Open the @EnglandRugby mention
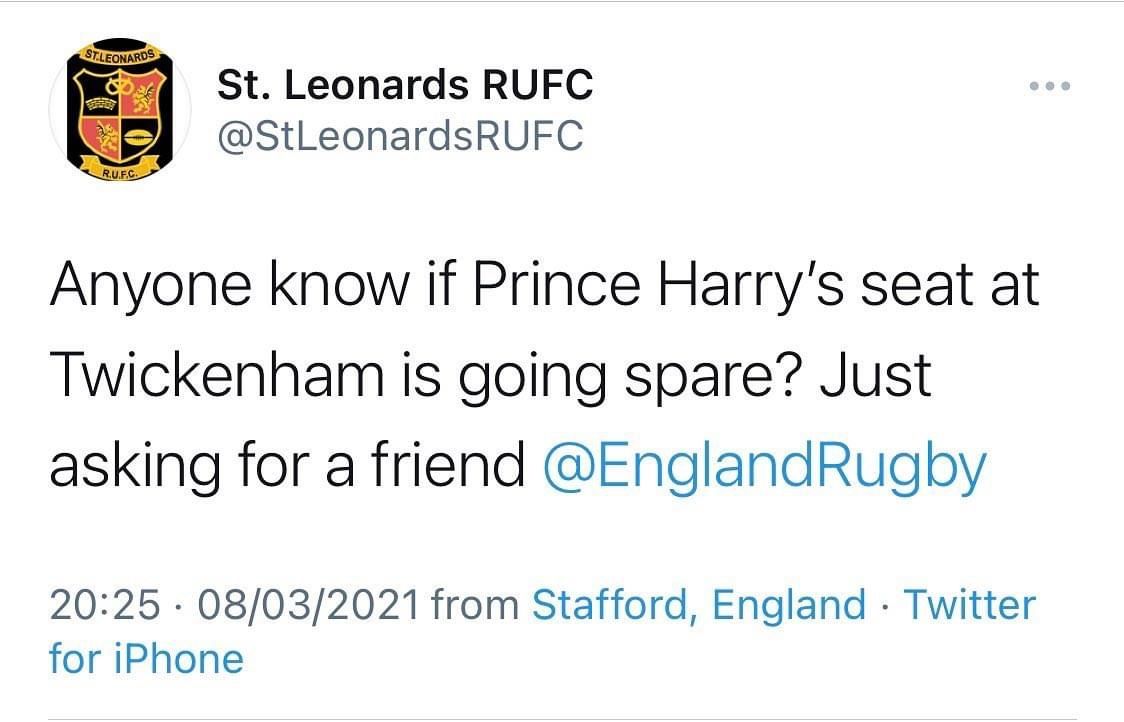 click(764, 465)
